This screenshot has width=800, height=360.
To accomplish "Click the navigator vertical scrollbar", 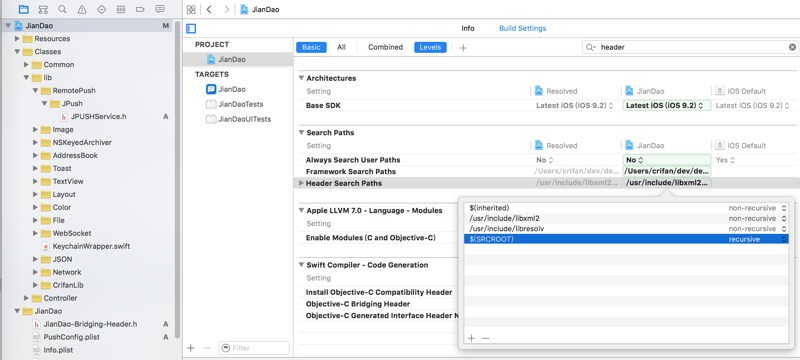I will tap(177, 178).
